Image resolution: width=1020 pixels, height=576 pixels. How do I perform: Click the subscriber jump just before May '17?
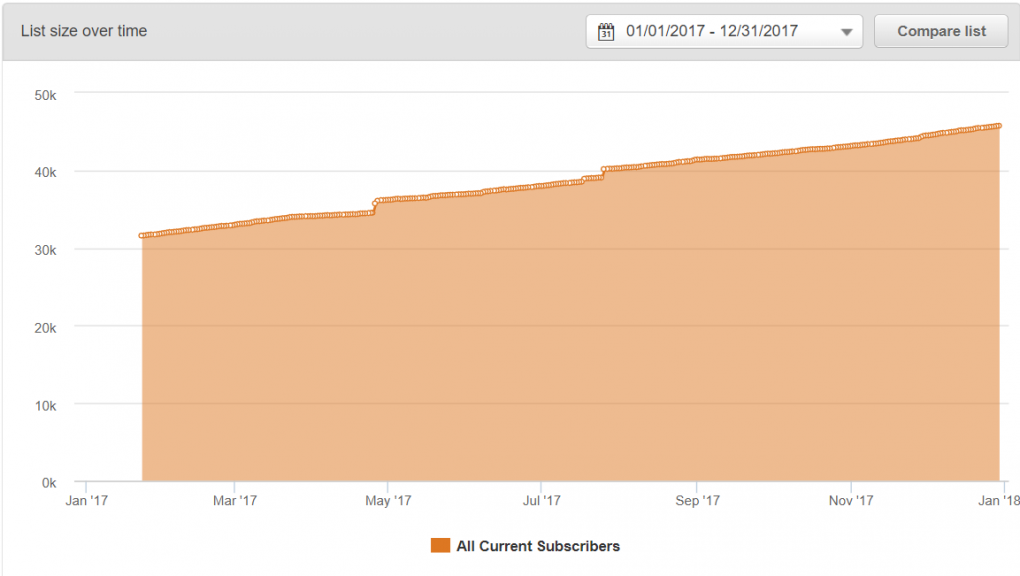(x=375, y=206)
